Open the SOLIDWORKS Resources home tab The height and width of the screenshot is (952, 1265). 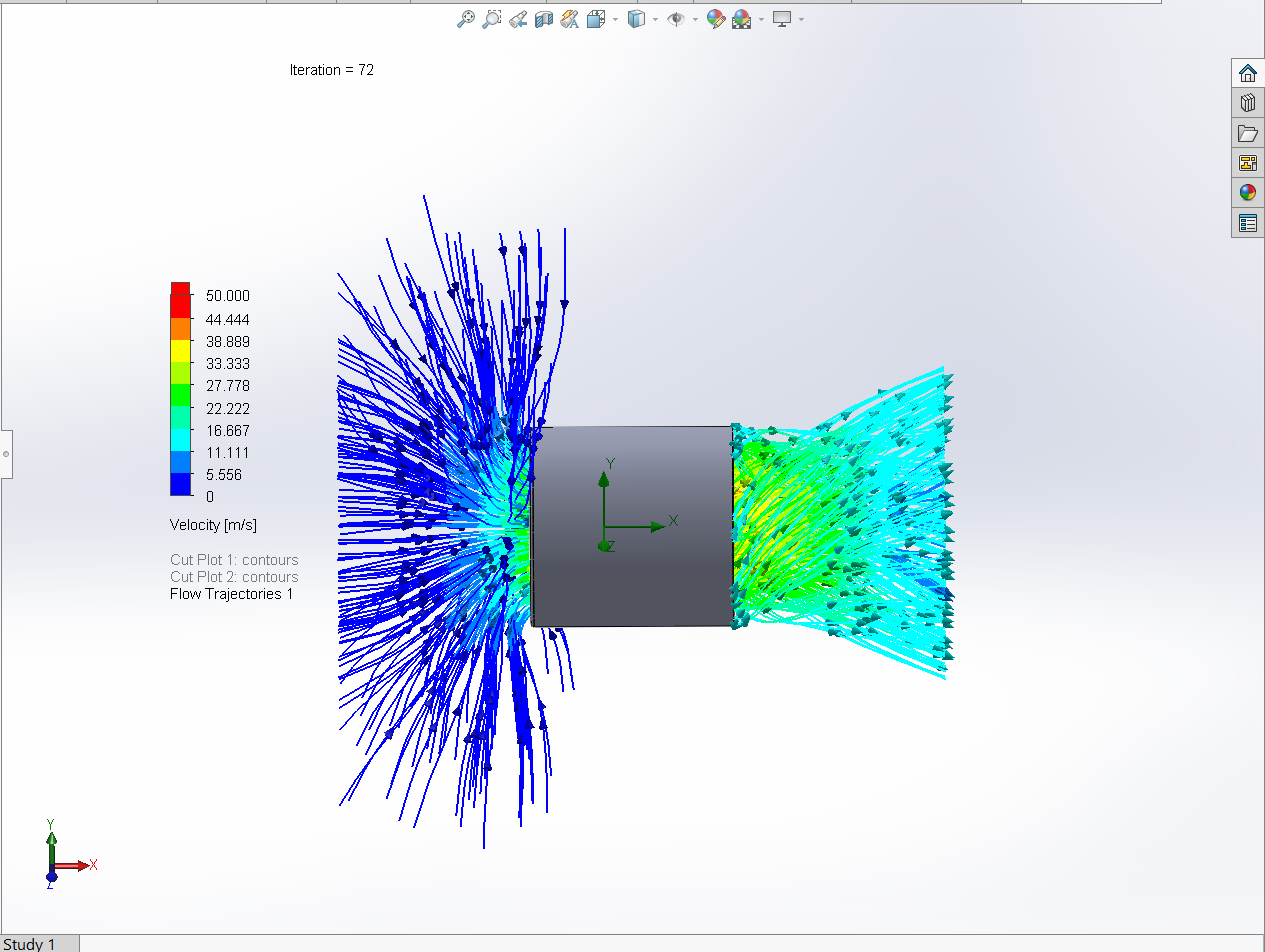click(1247, 73)
